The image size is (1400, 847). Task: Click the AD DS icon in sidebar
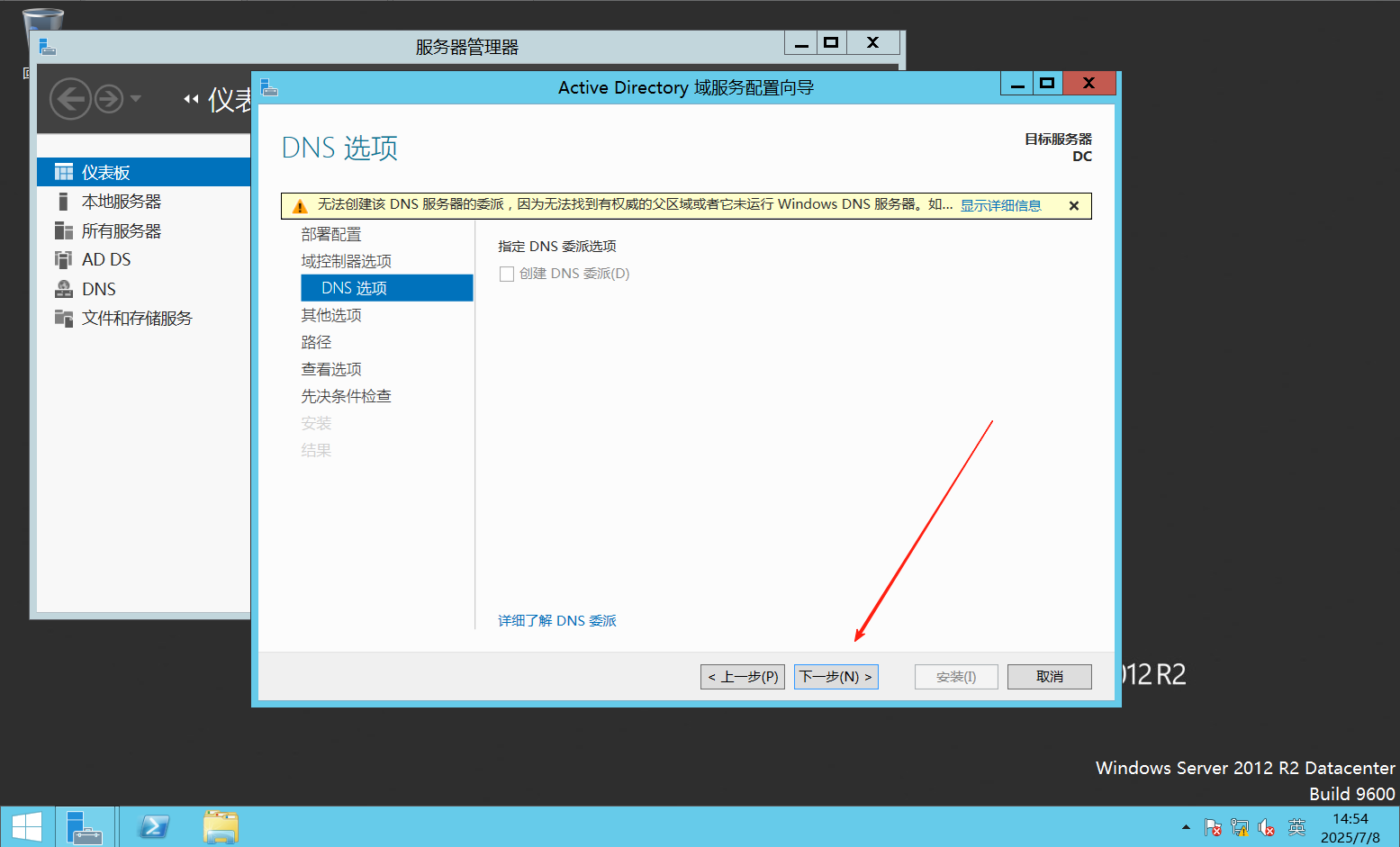pos(63,259)
